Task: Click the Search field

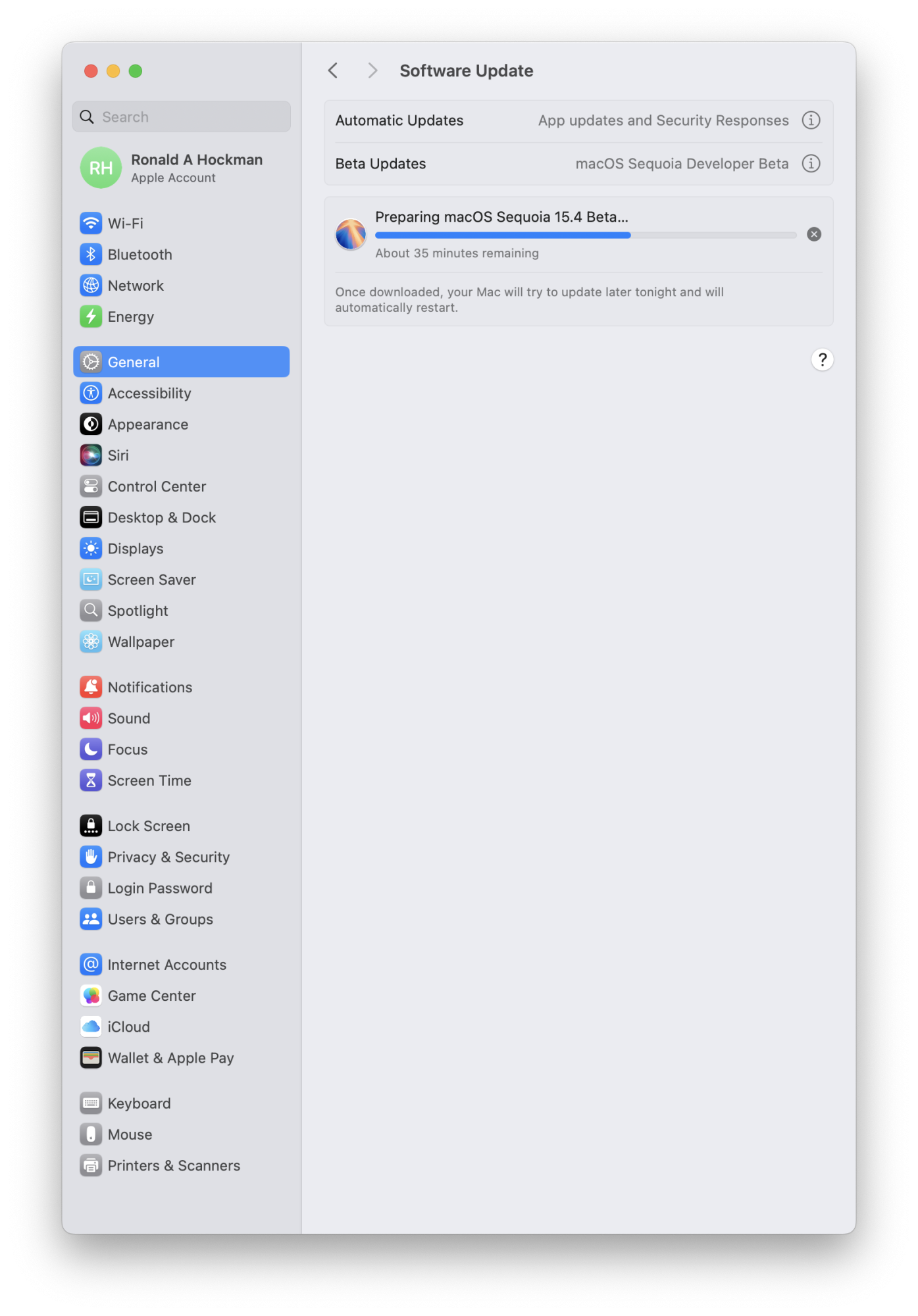Action: pyautogui.click(x=181, y=116)
